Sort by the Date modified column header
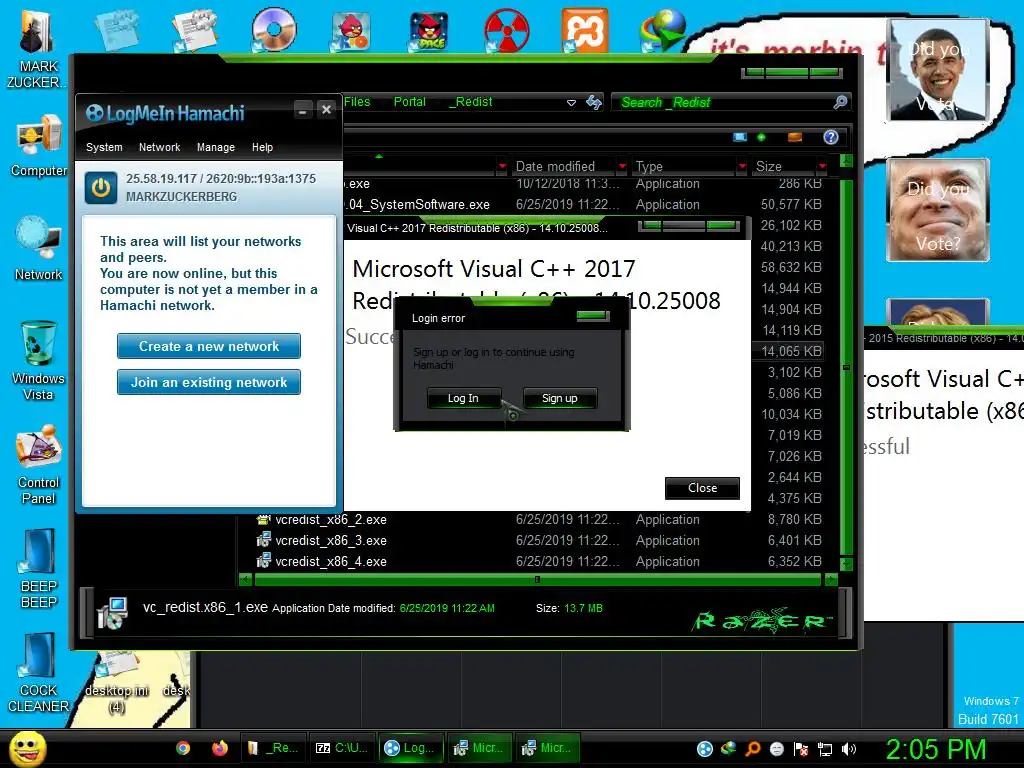1024x768 pixels. [x=555, y=167]
